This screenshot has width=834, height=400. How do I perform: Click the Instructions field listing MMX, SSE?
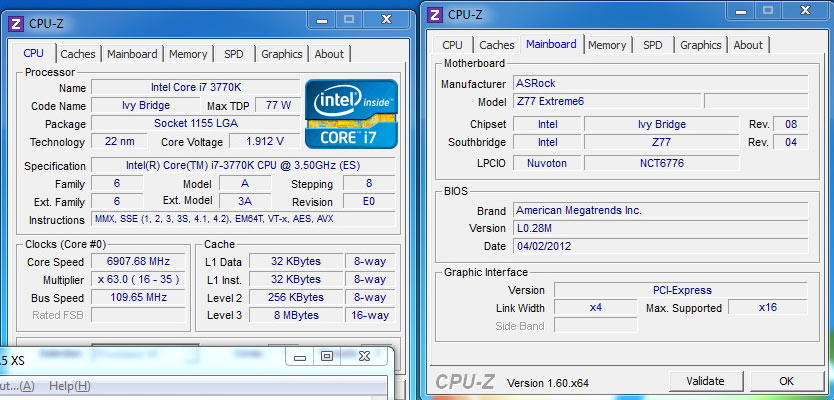pyautogui.click(x=243, y=219)
